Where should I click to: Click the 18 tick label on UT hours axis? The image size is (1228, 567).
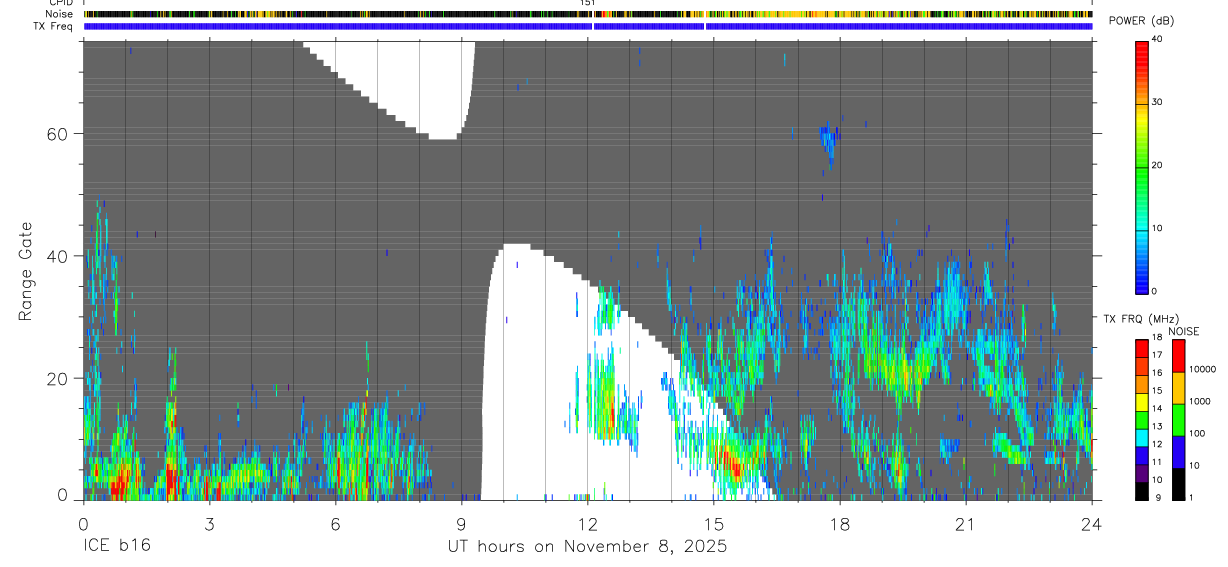click(840, 524)
